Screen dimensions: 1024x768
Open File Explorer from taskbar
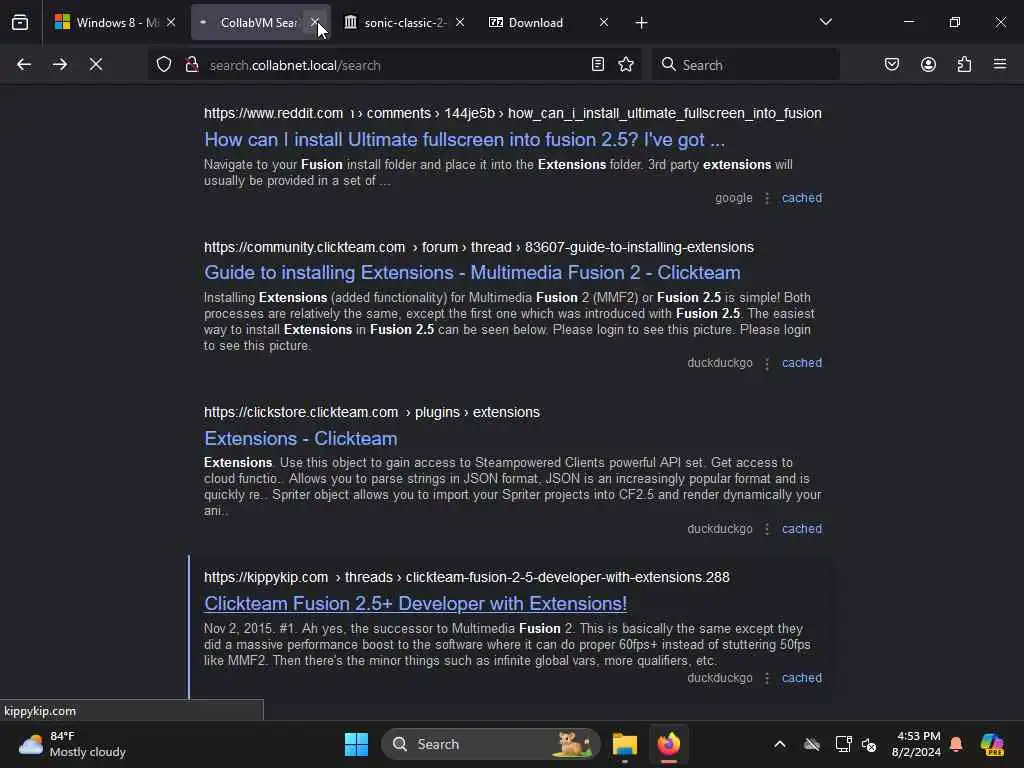(625, 744)
